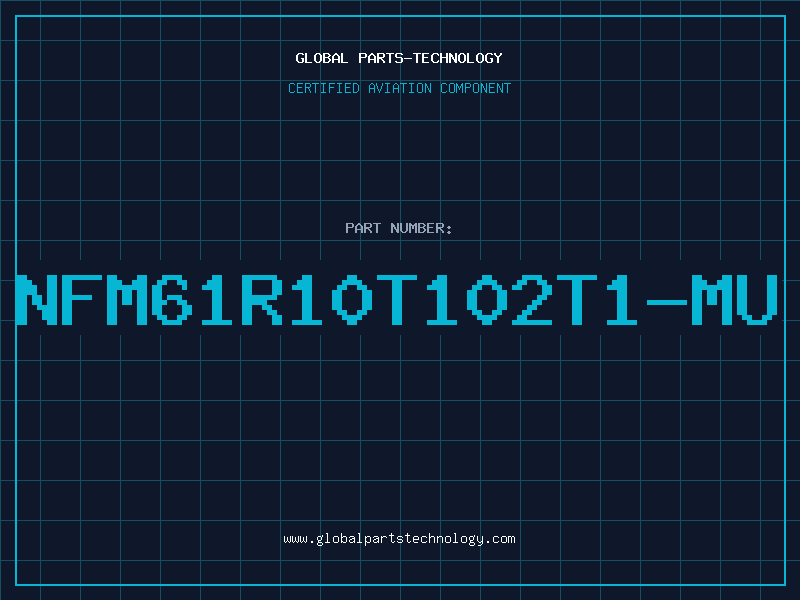
Task: Open the www.globalpartstechnology.com link
Action: click(399, 539)
